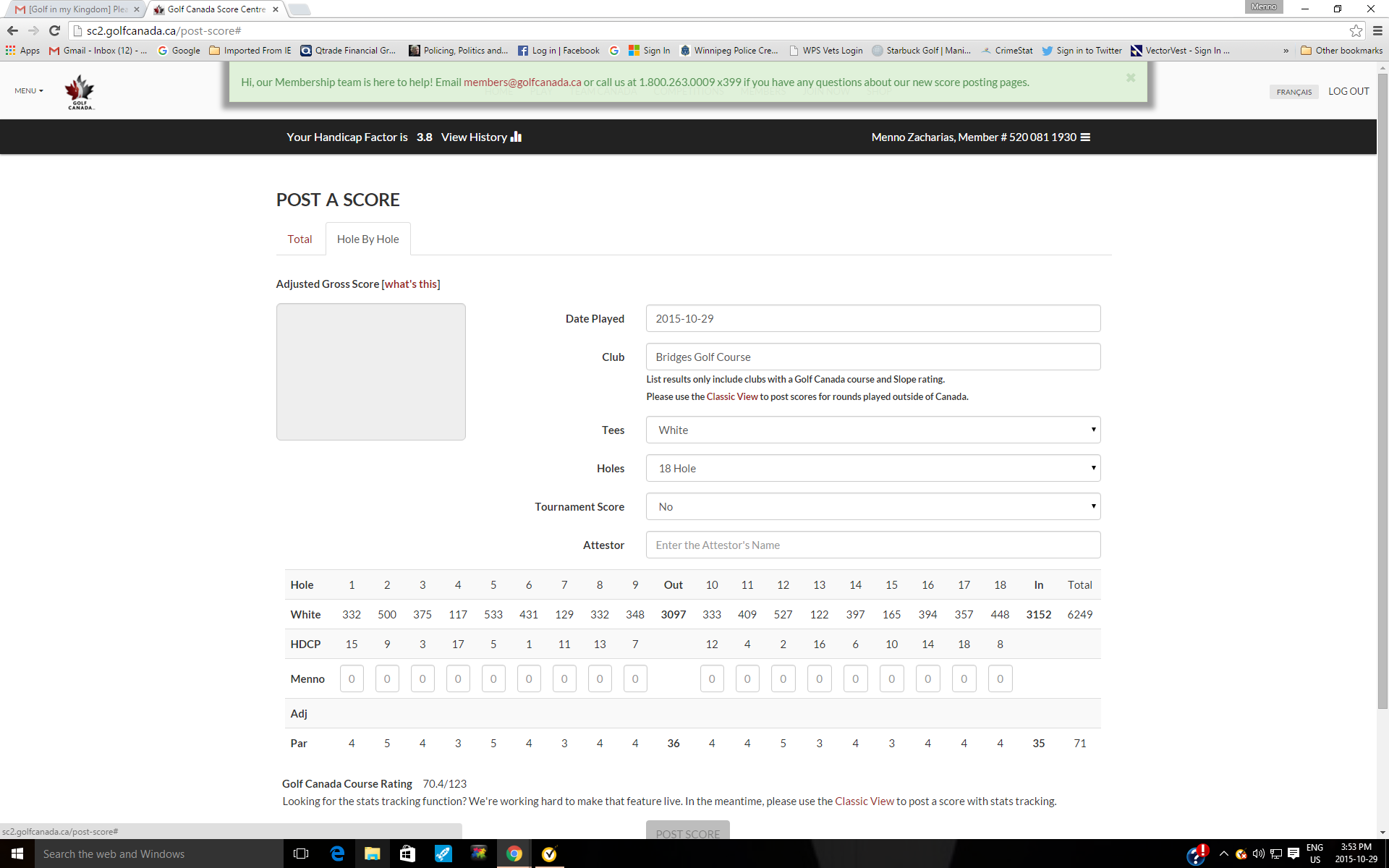The image size is (1389, 868).
Task: Click the Attestor name input field
Action: (x=872, y=545)
